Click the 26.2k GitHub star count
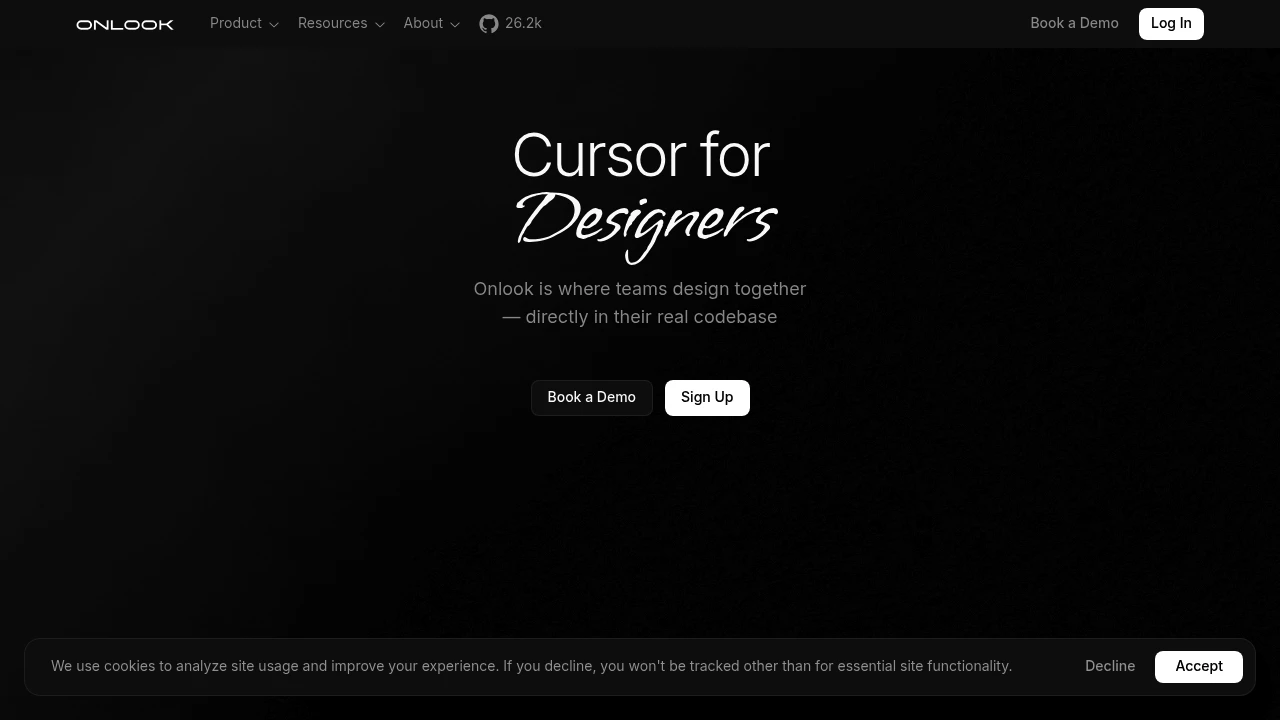The height and width of the screenshot is (720, 1280). click(523, 24)
